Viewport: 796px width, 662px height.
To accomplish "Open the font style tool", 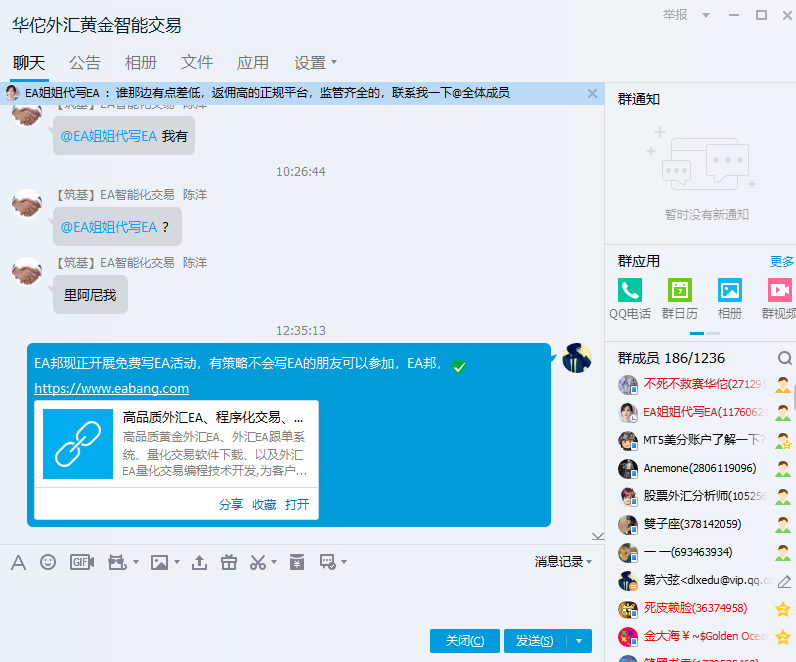I will [x=18, y=562].
